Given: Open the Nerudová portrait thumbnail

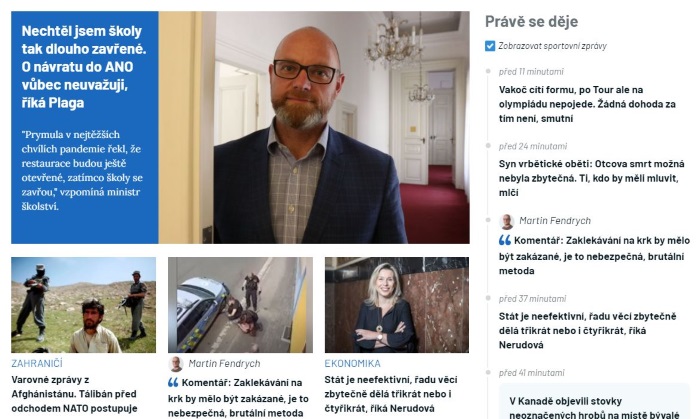Looking at the screenshot, I should pyautogui.click(x=397, y=305).
